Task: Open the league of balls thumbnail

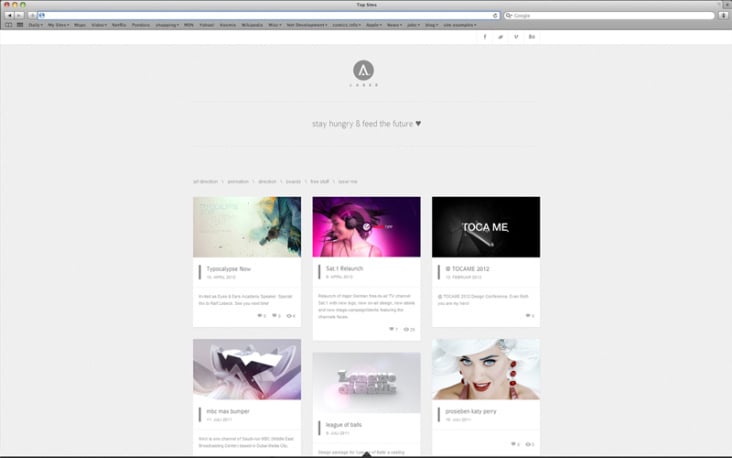Action: [x=366, y=383]
